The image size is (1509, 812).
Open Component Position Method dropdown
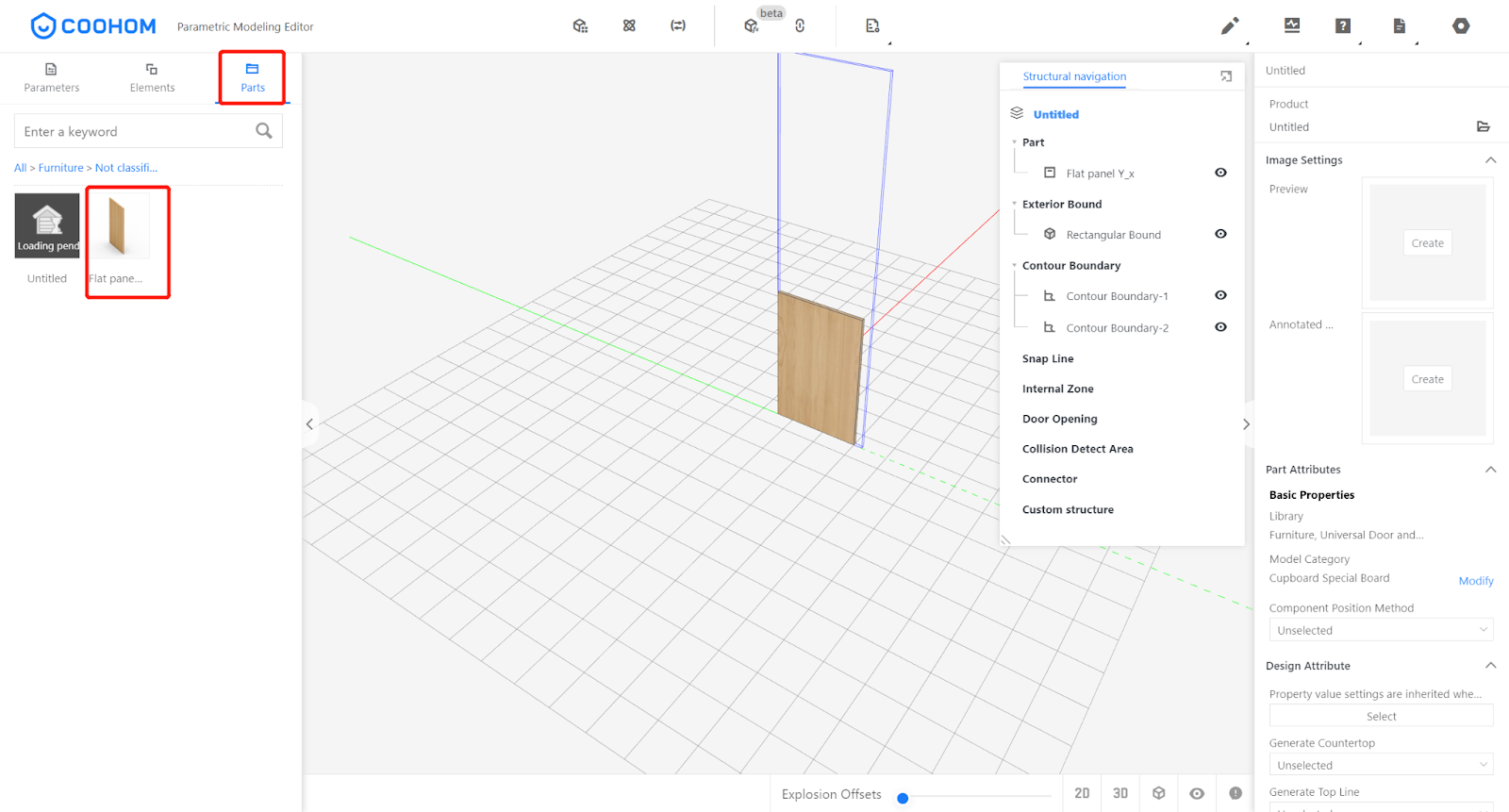pos(1381,630)
